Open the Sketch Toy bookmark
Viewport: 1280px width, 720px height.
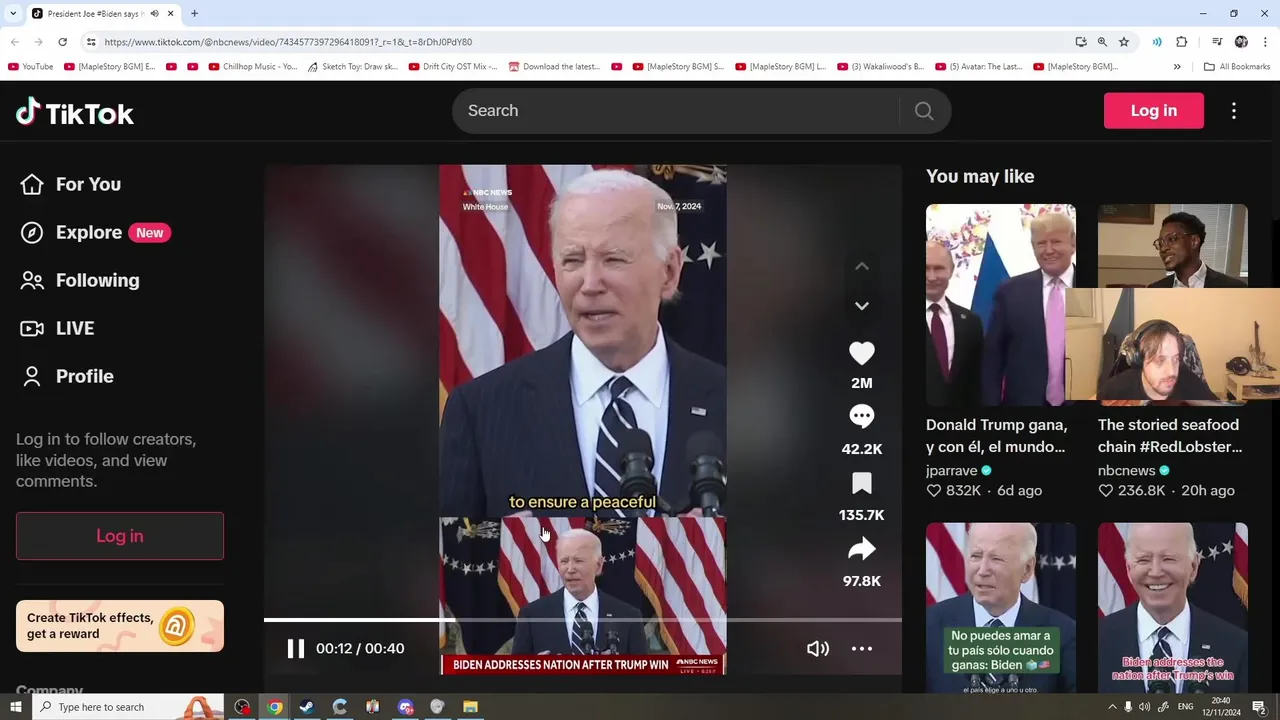coord(352,67)
